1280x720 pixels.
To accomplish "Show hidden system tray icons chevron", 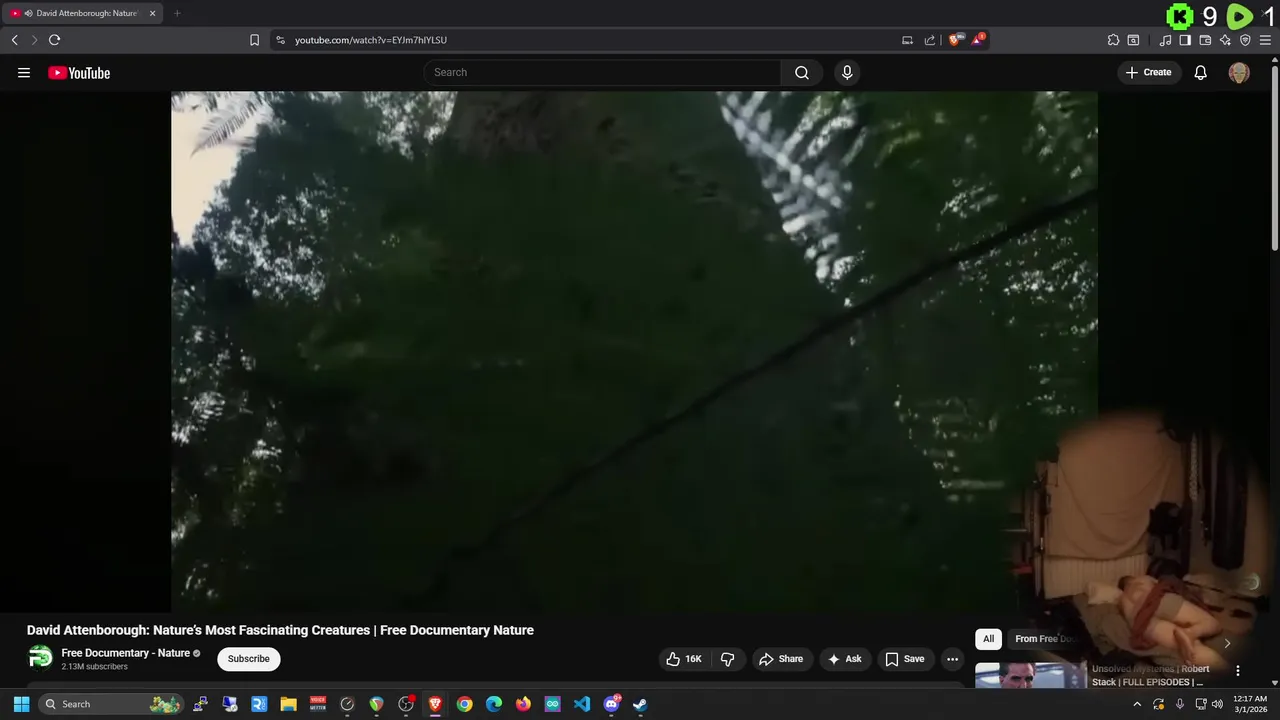I will pos(1136,704).
